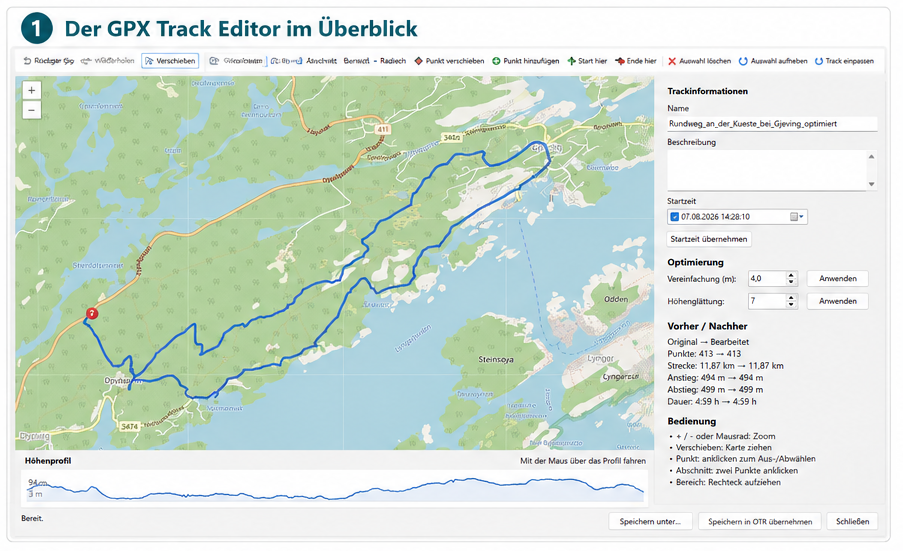Image resolution: width=903 pixels, height=551 pixels.
Task: Decrease Höhenglättung value with down arrow
Action: tap(791, 305)
